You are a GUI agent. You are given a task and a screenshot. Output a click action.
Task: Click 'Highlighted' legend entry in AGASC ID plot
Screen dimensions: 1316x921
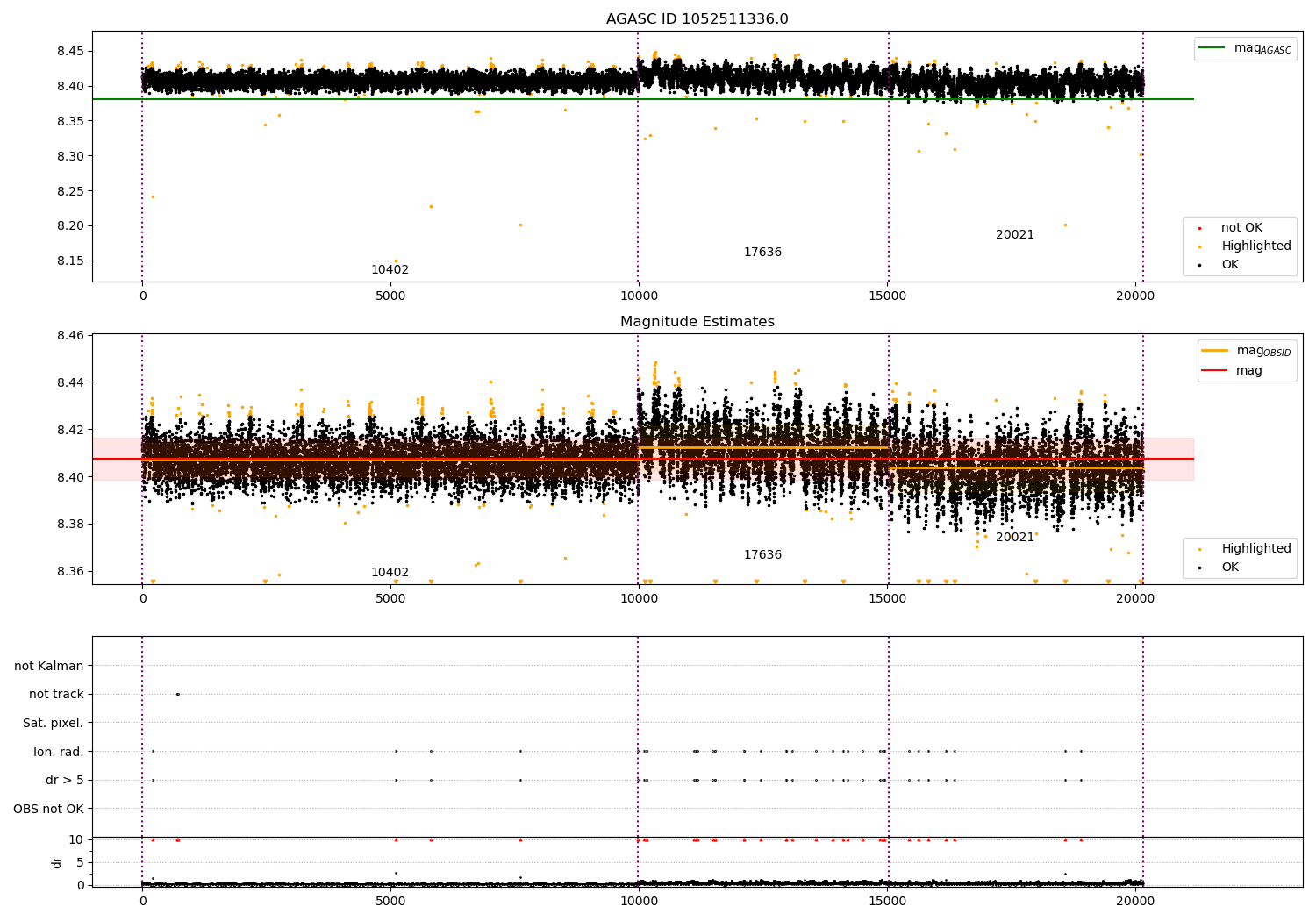pos(1246,246)
